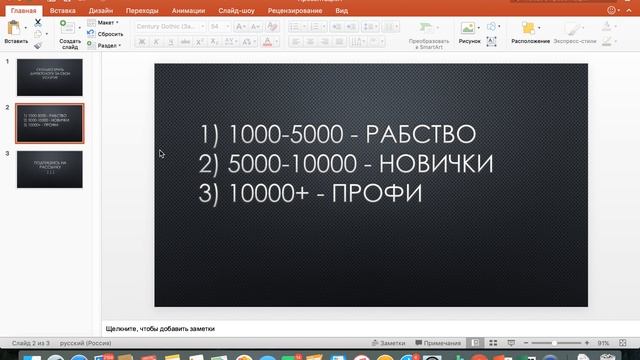Click the Convert to SmartArt icon

coord(426,27)
